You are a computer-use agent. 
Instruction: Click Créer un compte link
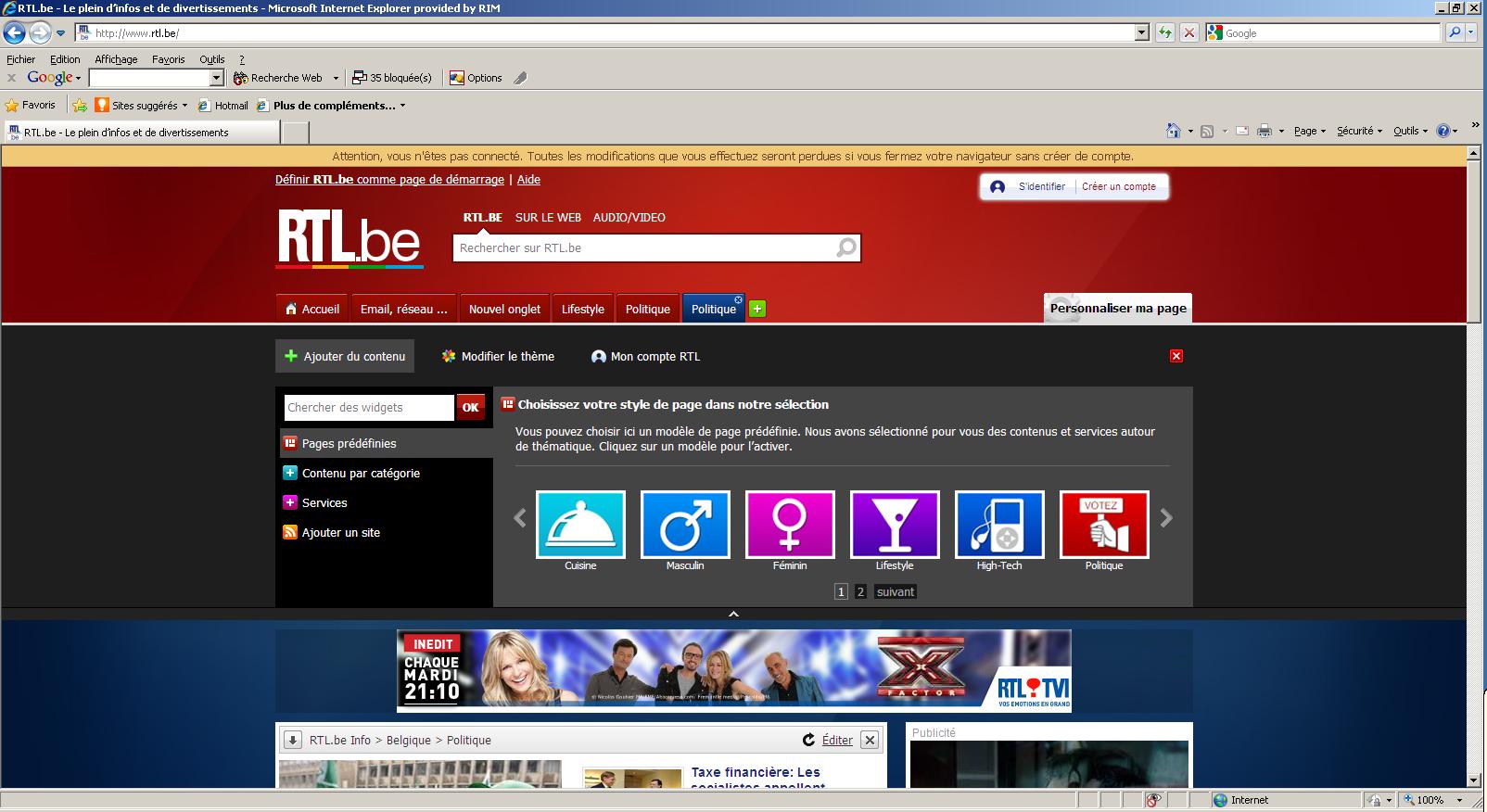tap(1119, 186)
